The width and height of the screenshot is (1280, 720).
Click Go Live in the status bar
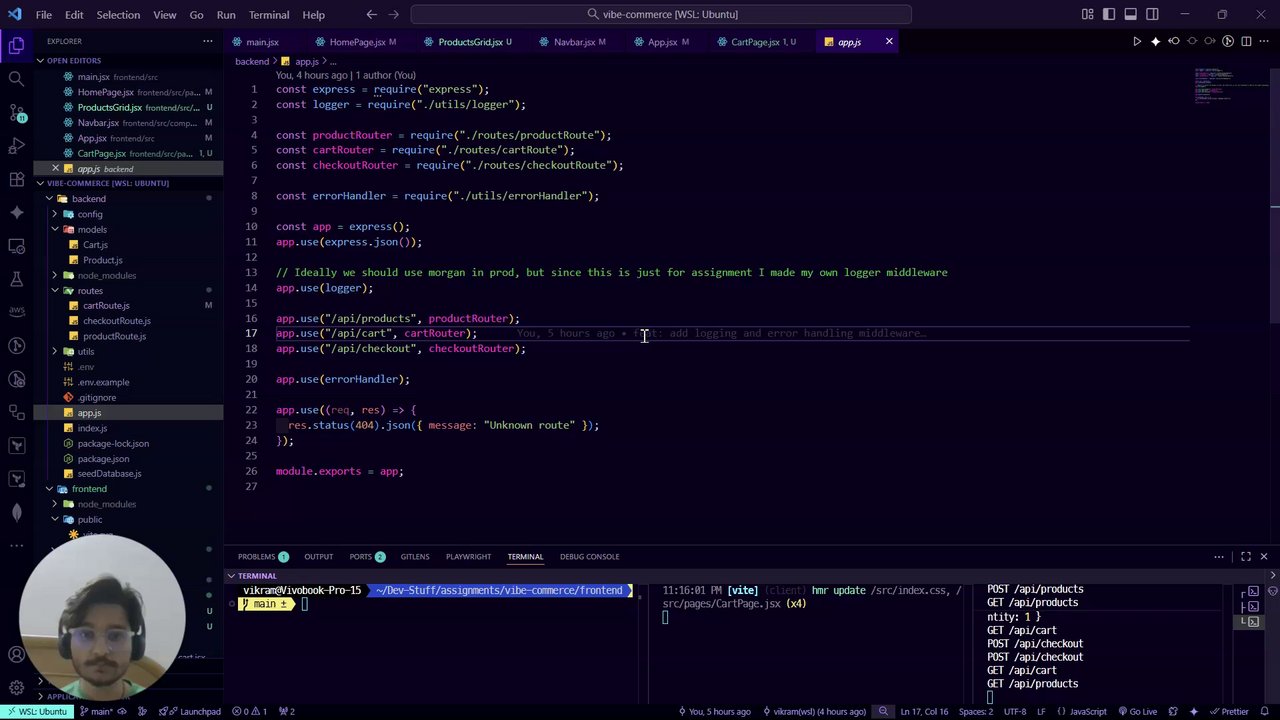coord(1137,712)
